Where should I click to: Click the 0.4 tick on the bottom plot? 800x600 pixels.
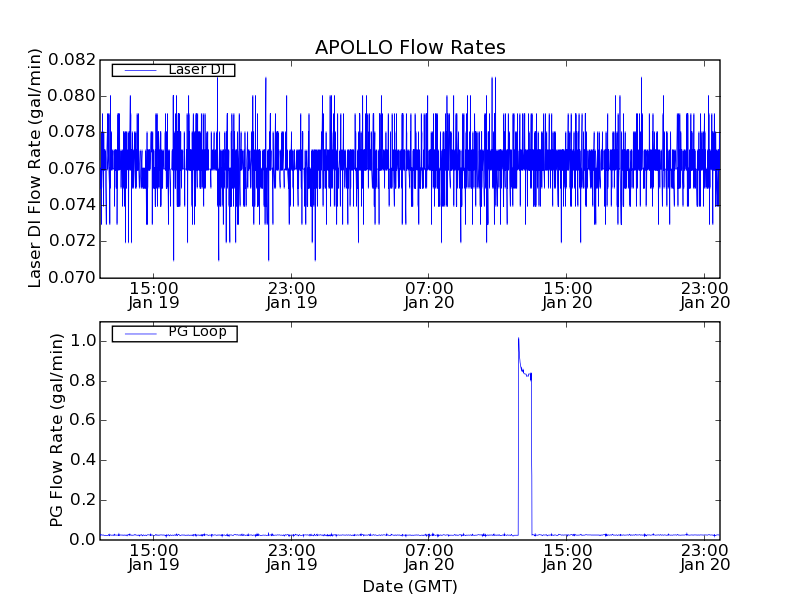(82, 460)
